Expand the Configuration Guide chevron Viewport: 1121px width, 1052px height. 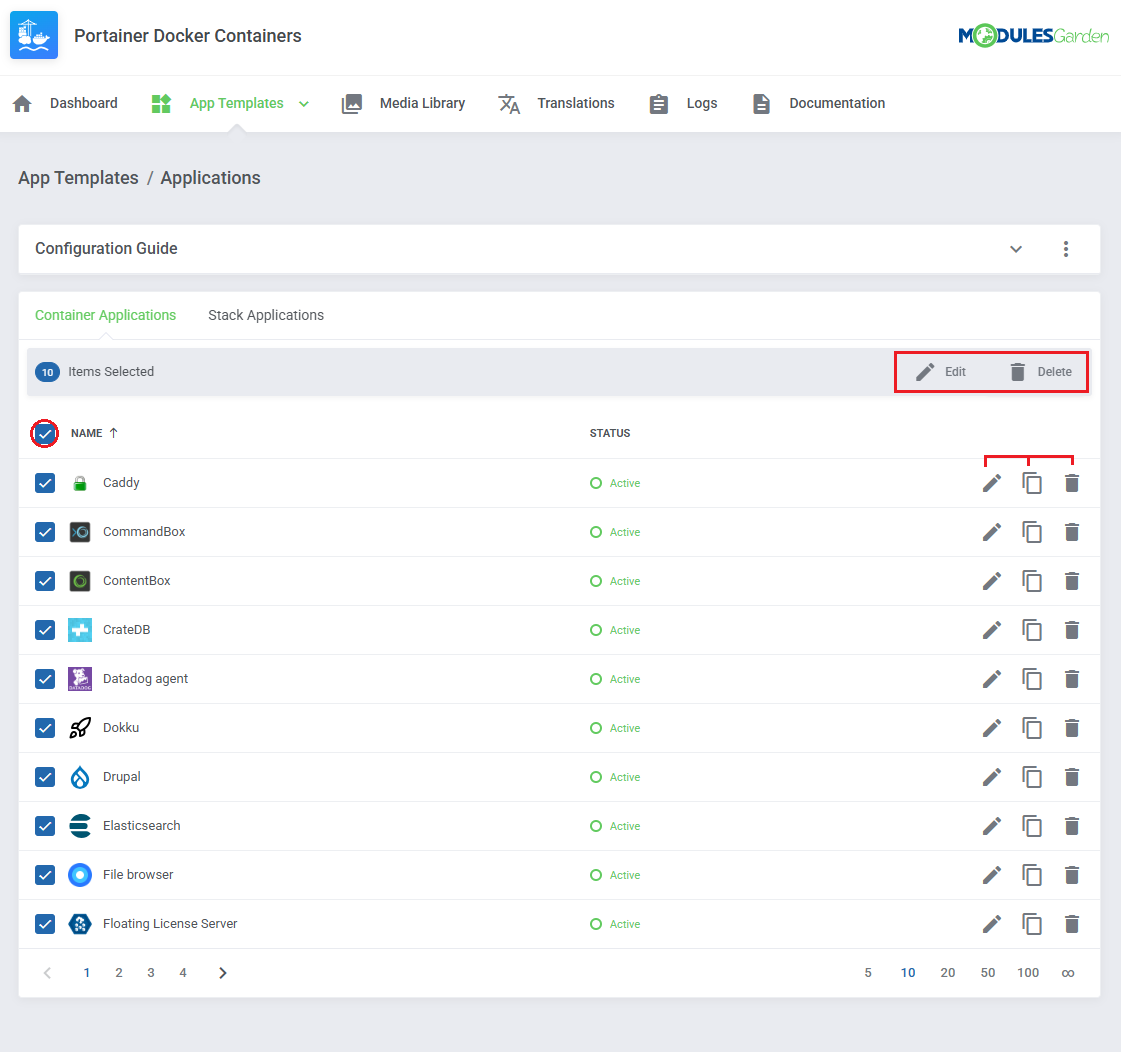[1016, 249]
